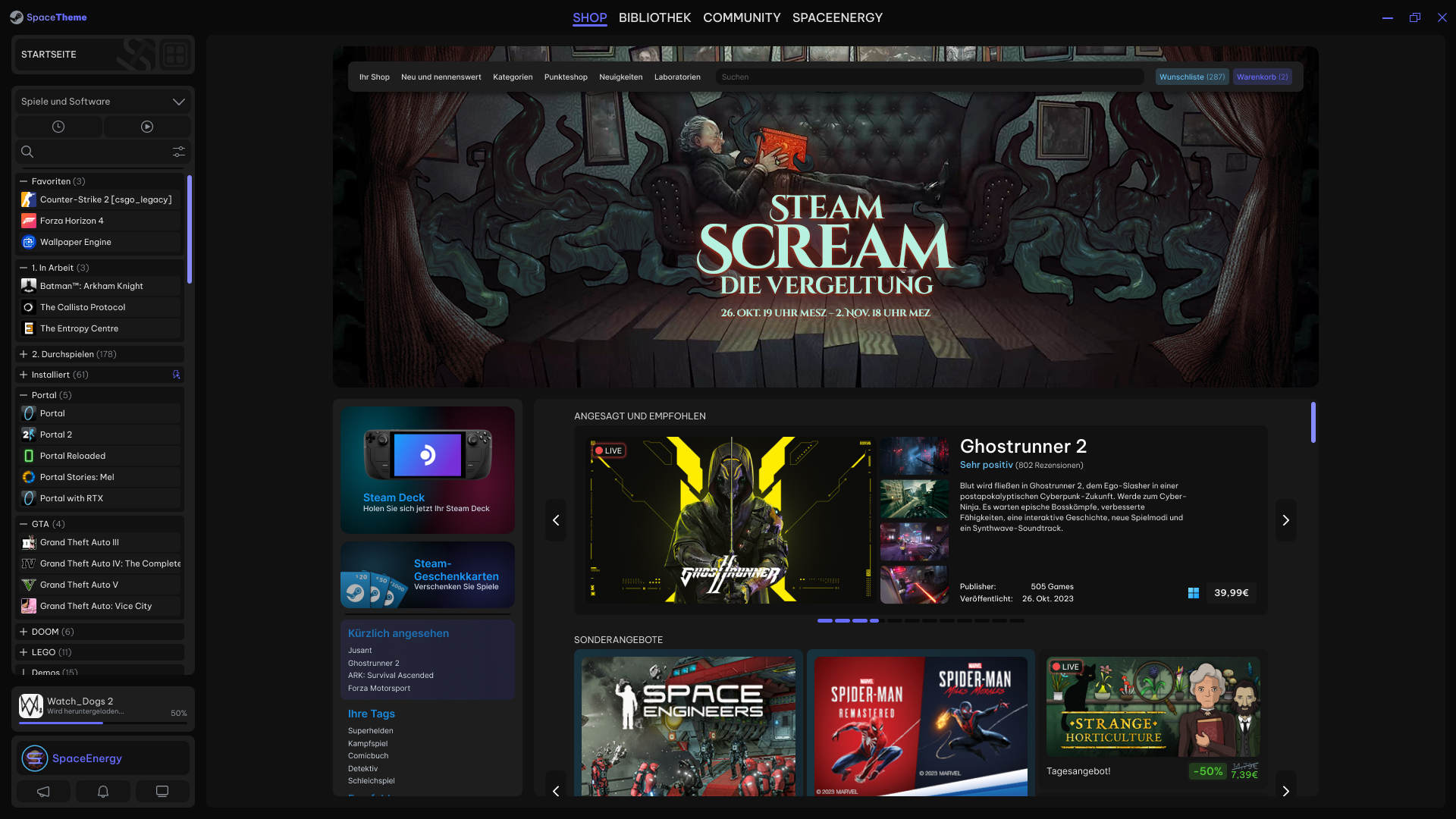Select the fourth carousel indicator dot

tap(877, 620)
